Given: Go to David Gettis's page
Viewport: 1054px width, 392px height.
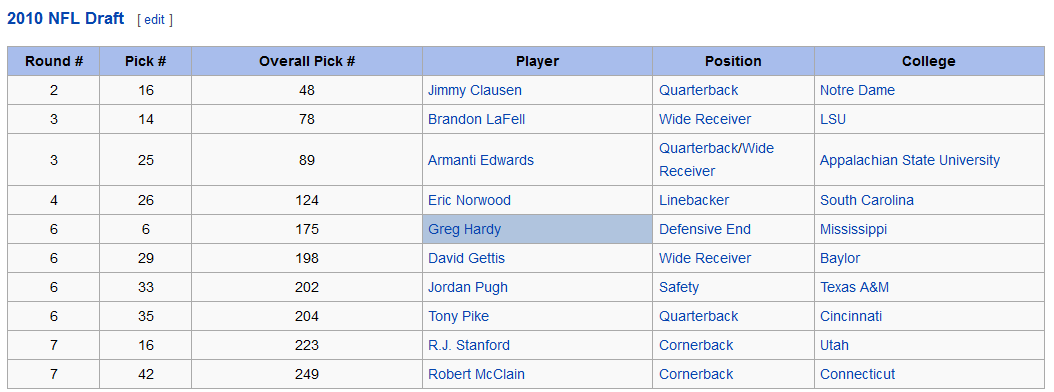Looking at the screenshot, I should click(x=467, y=258).
